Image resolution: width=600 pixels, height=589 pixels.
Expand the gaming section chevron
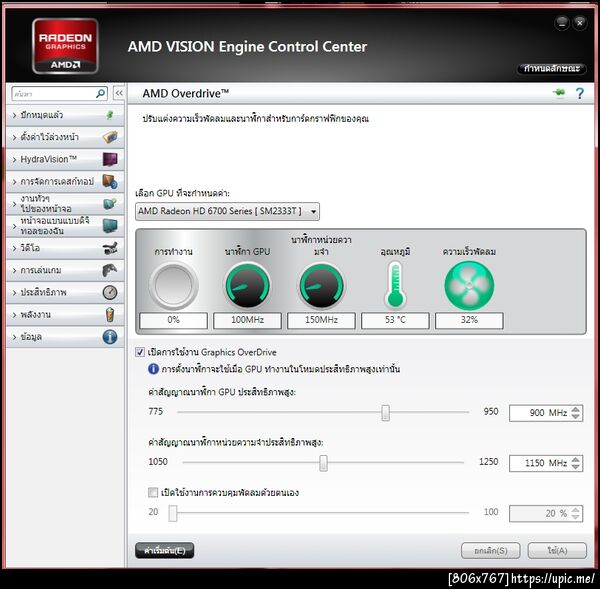(x=14, y=271)
